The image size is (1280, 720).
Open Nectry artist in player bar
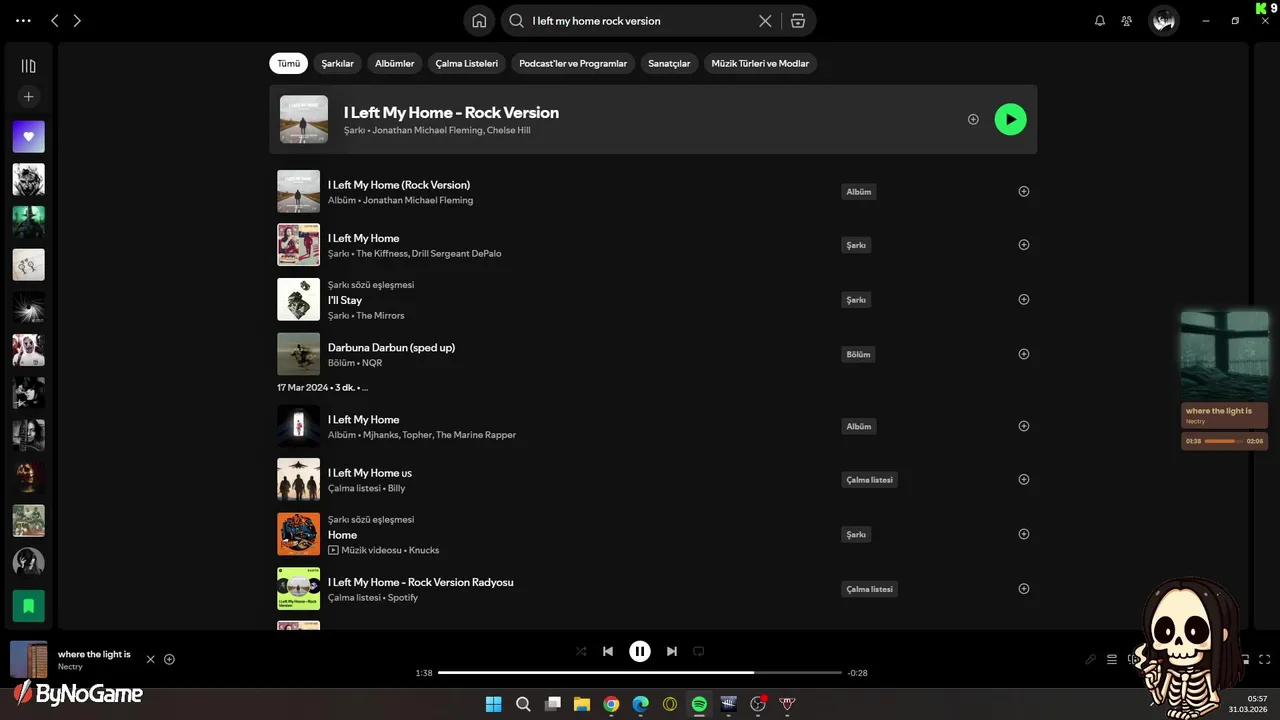70,667
